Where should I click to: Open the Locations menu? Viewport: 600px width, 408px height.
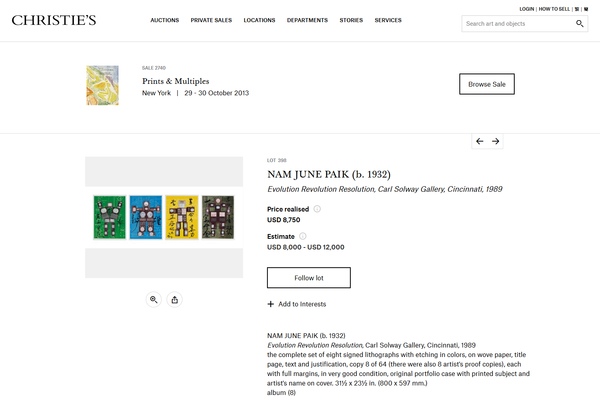[259, 20]
